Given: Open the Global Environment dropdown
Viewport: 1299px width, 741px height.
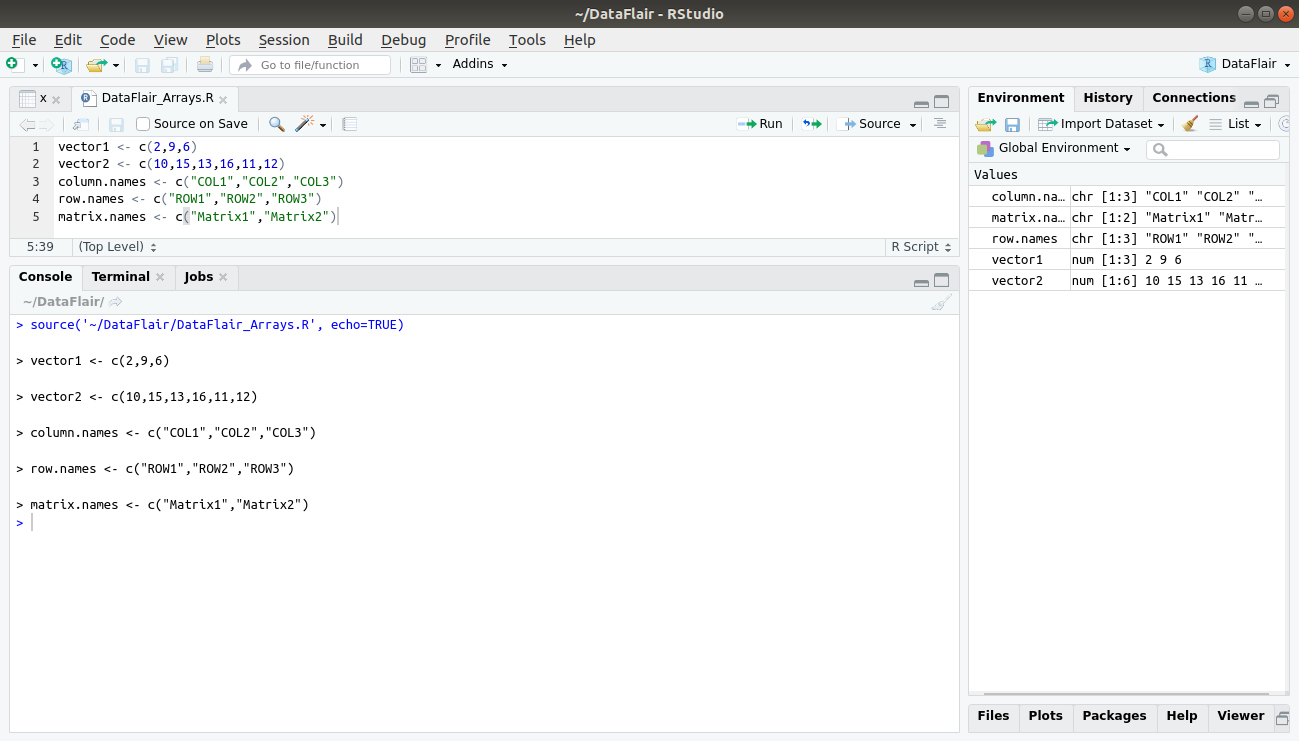Looking at the screenshot, I should 1054,148.
